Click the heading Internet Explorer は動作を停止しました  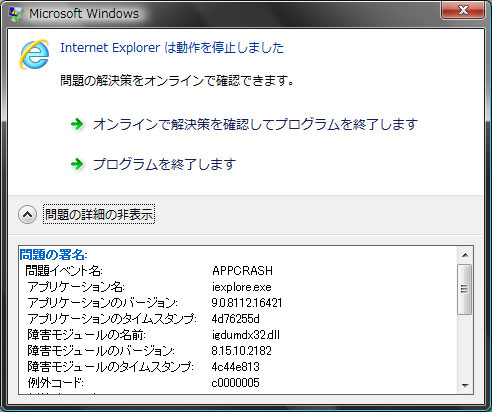tap(172, 48)
